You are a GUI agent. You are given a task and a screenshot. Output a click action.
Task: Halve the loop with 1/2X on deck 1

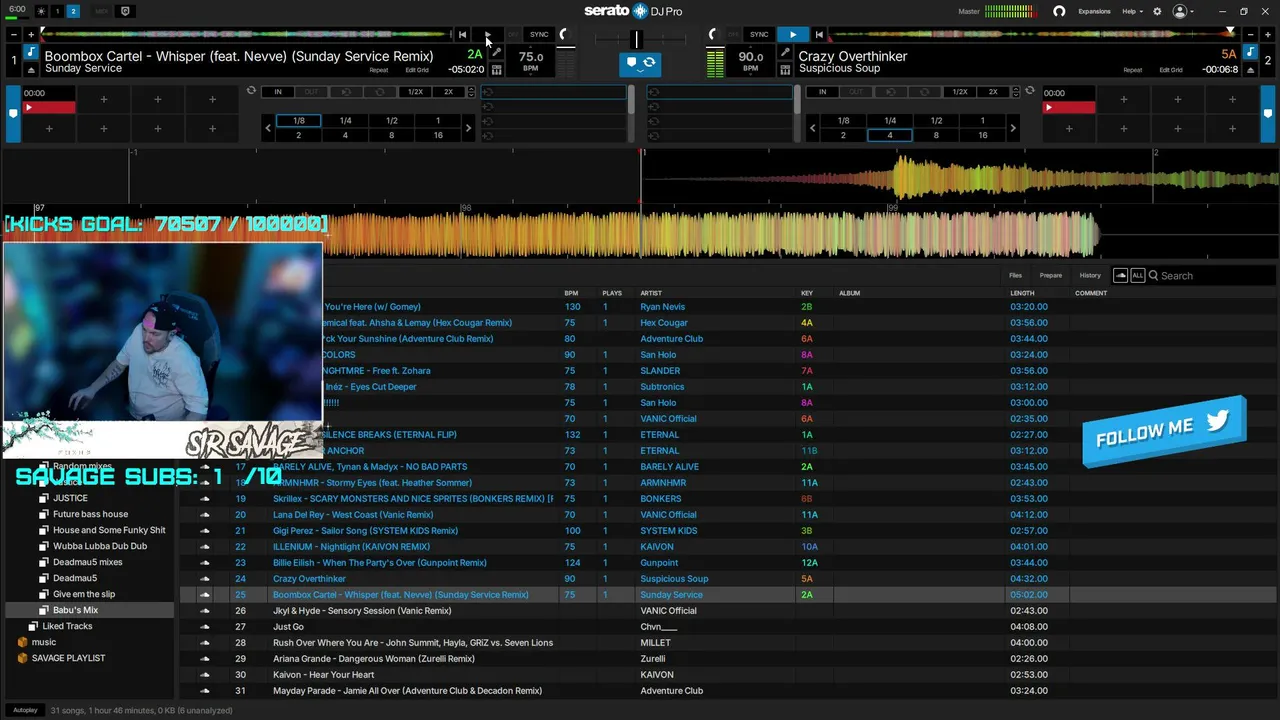414,92
